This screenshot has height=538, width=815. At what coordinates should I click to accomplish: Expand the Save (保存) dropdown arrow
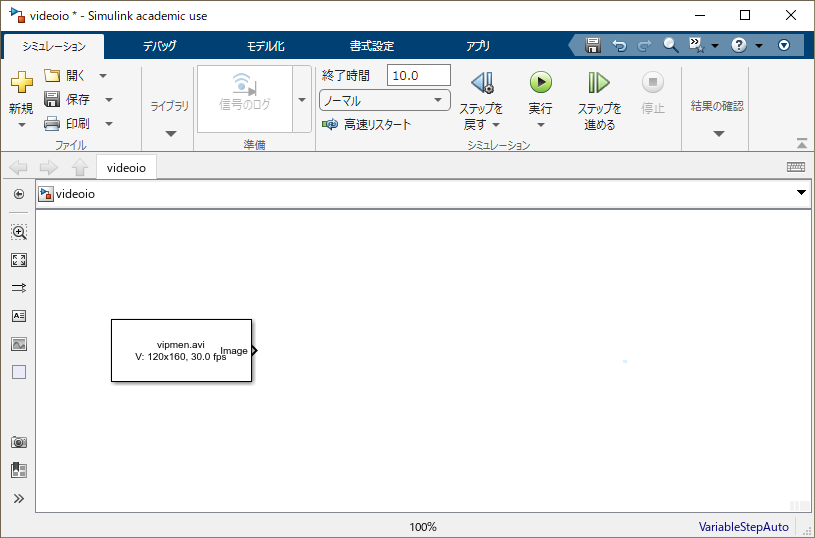pyautogui.click(x=109, y=100)
